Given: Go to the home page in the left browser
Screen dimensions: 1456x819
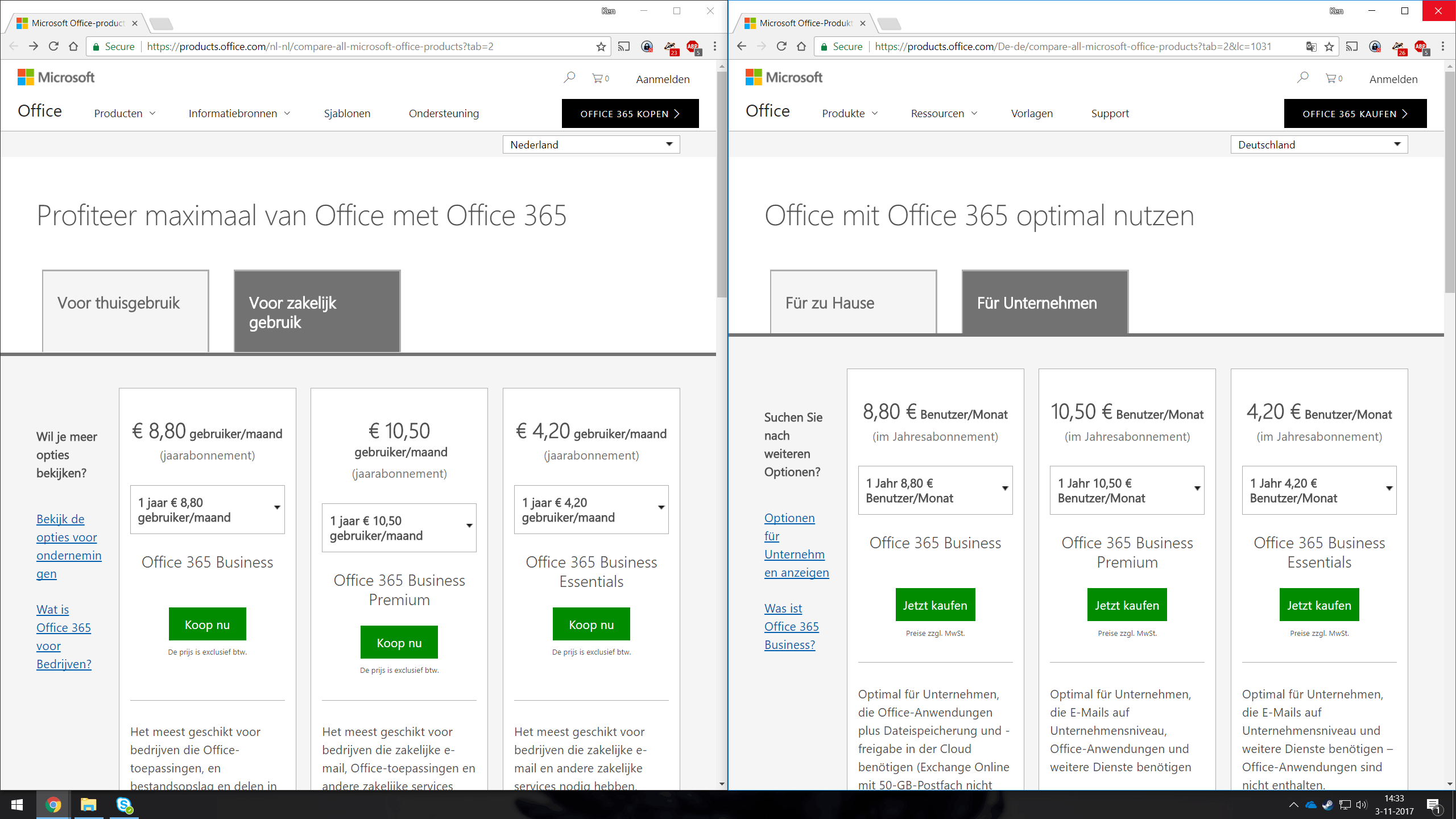Looking at the screenshot, I should (x=73, y=47).
